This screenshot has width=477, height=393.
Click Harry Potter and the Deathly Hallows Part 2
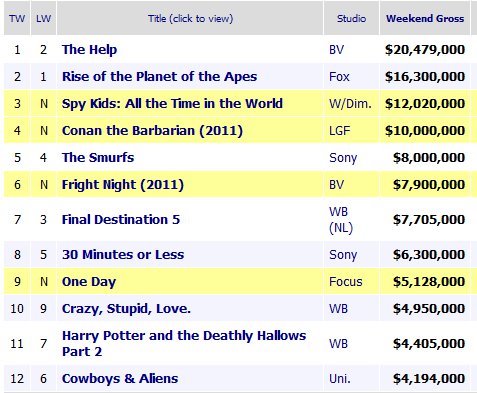click(184, 343)
